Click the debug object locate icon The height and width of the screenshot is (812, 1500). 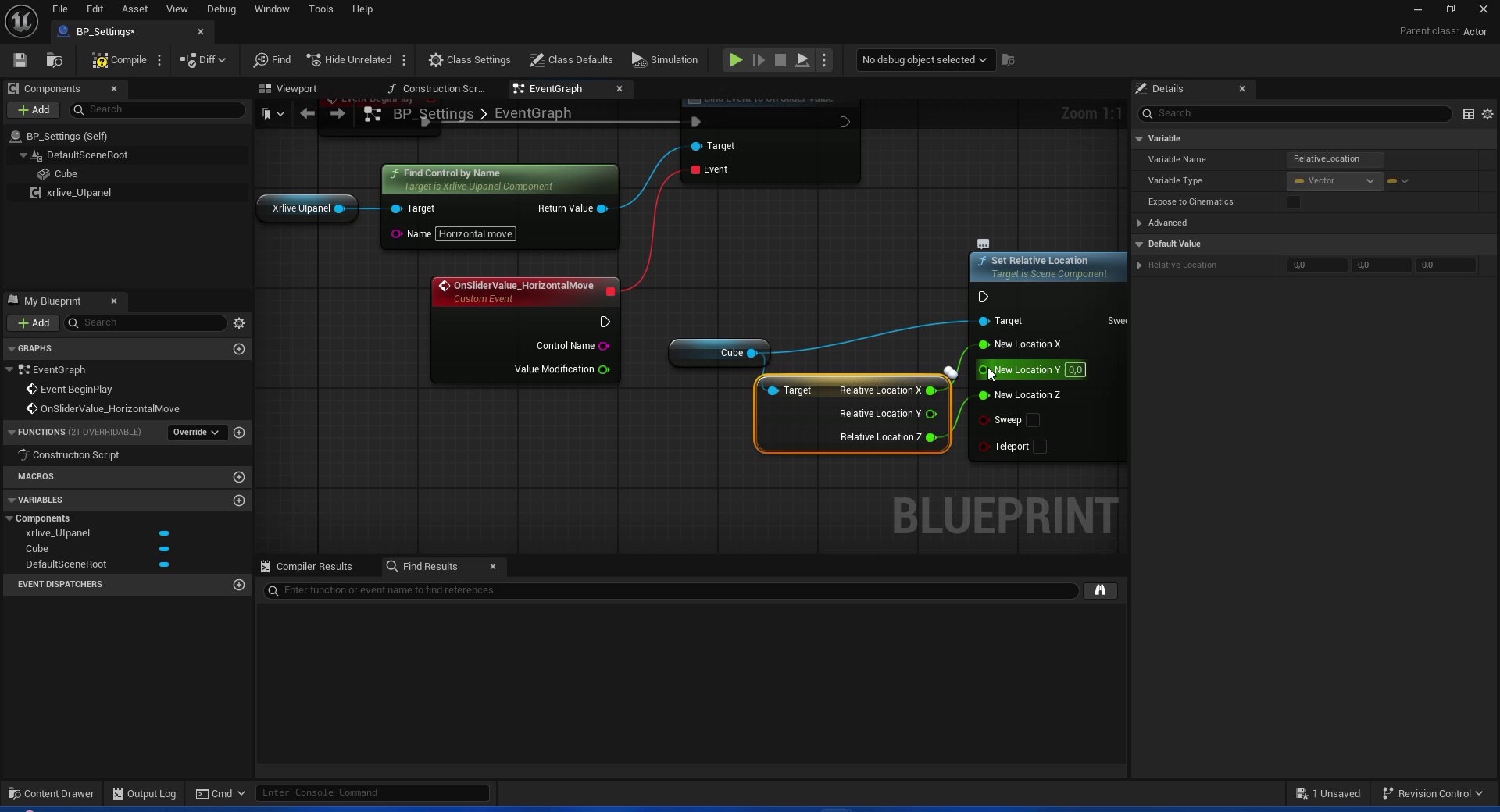click(x=1009, y=60)
